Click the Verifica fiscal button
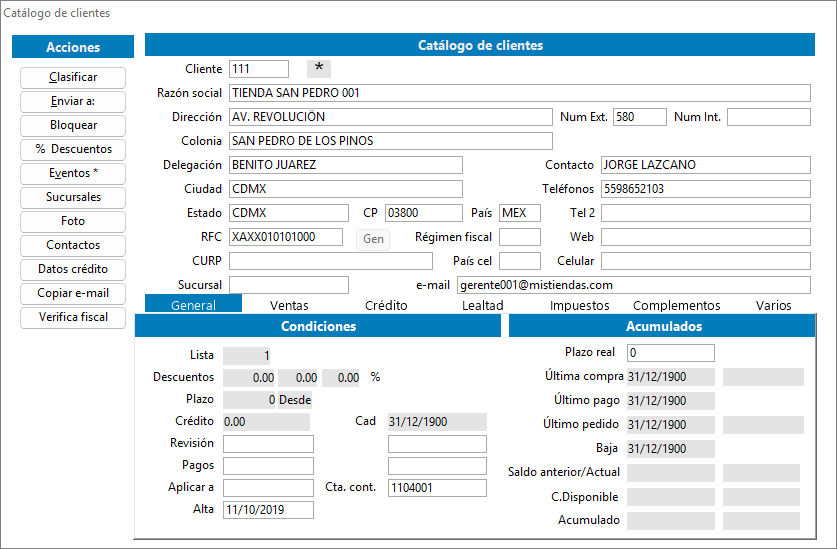837x549 pixels. click(x=73, y=318)
